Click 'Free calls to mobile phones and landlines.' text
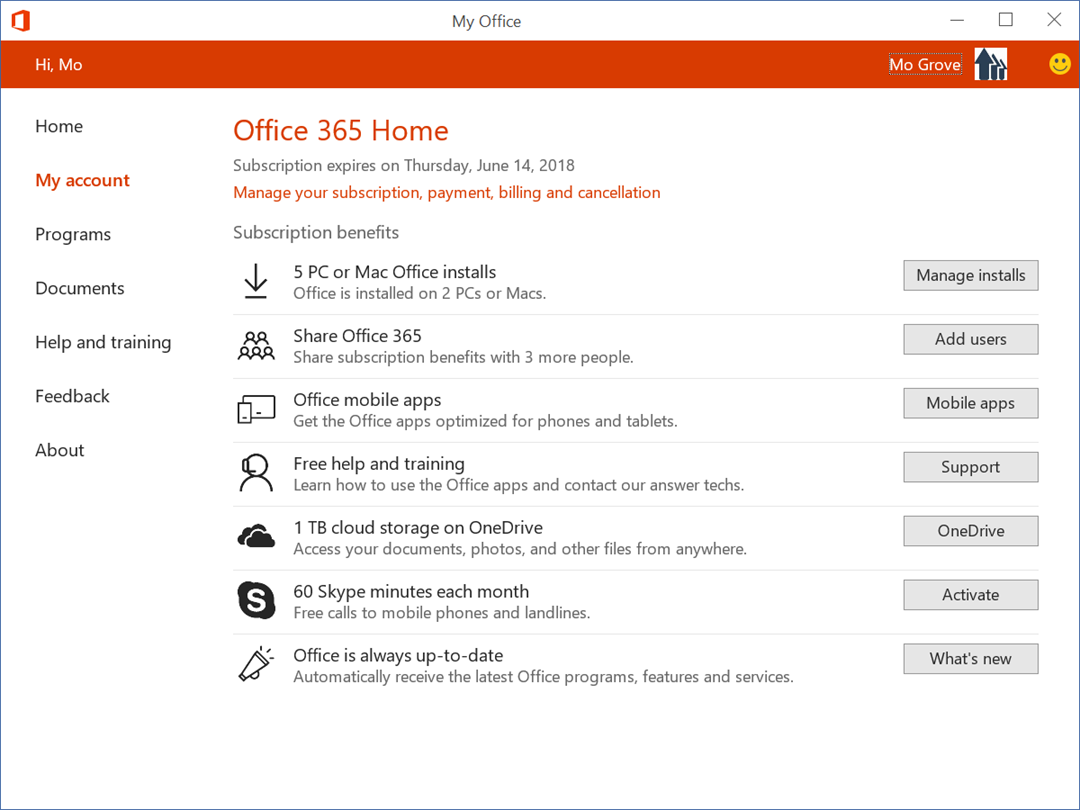 [442, 613]
